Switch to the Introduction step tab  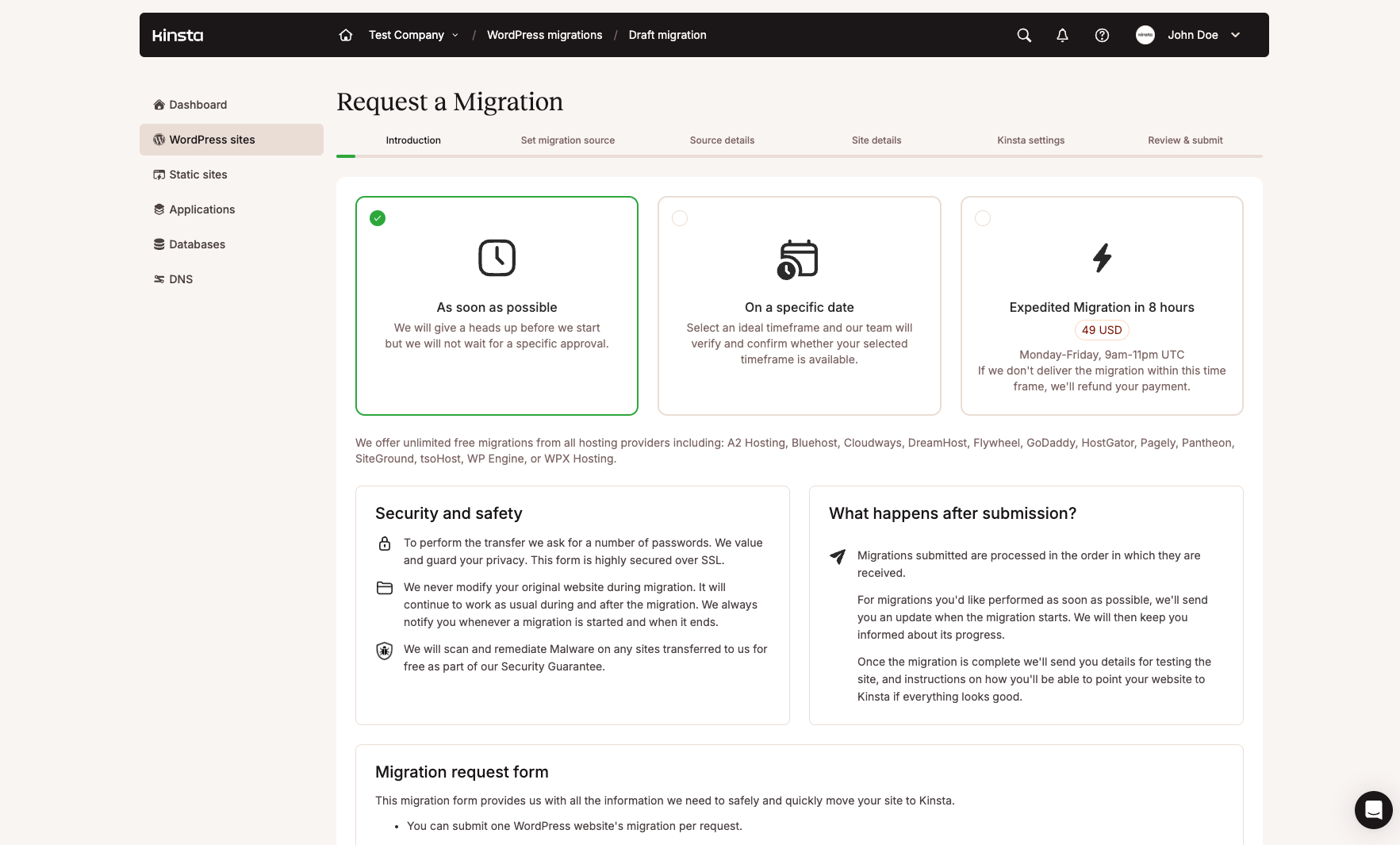(413, 140)
